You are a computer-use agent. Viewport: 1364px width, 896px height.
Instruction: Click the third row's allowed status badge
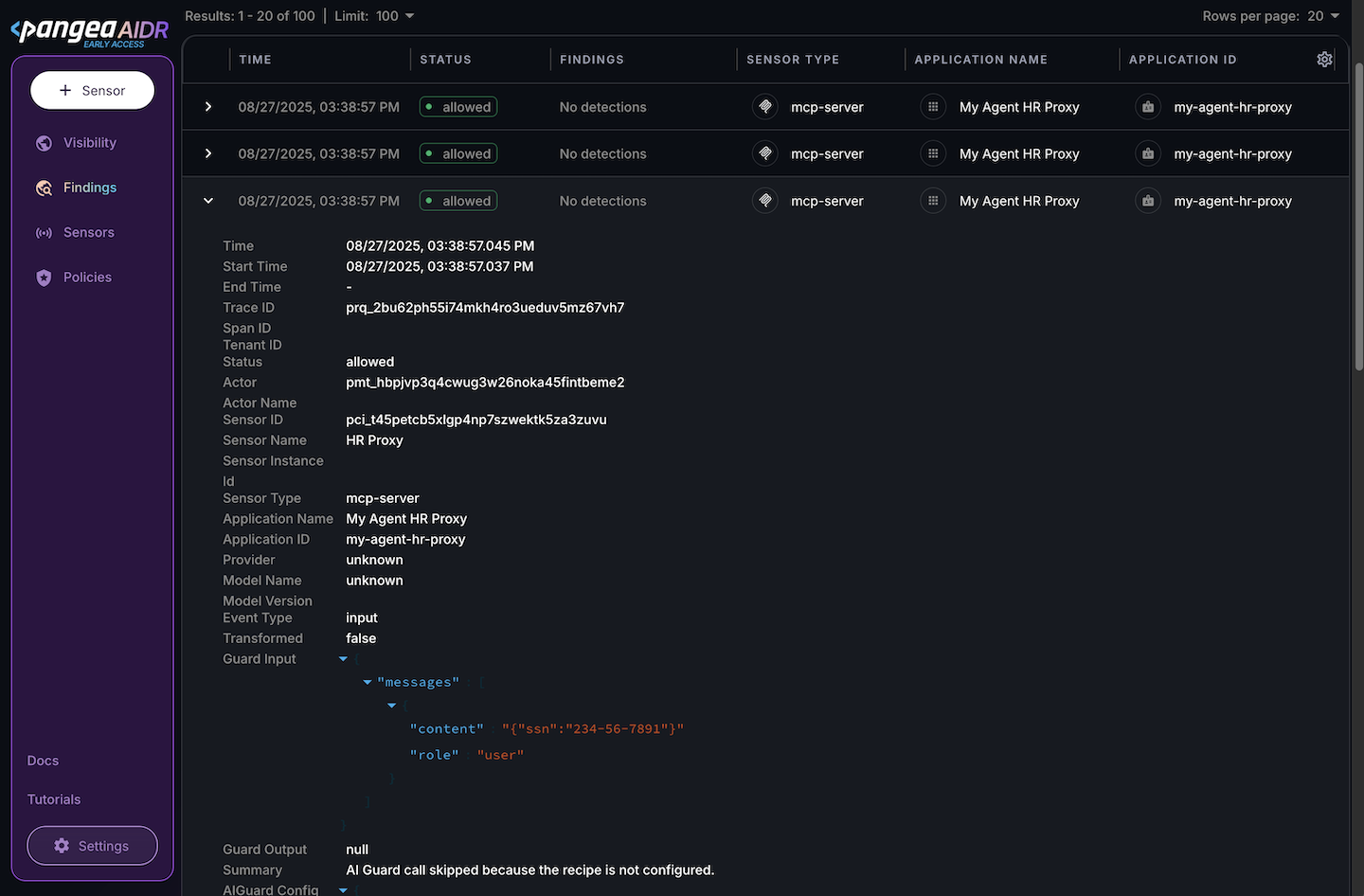(x=458, y=201)
